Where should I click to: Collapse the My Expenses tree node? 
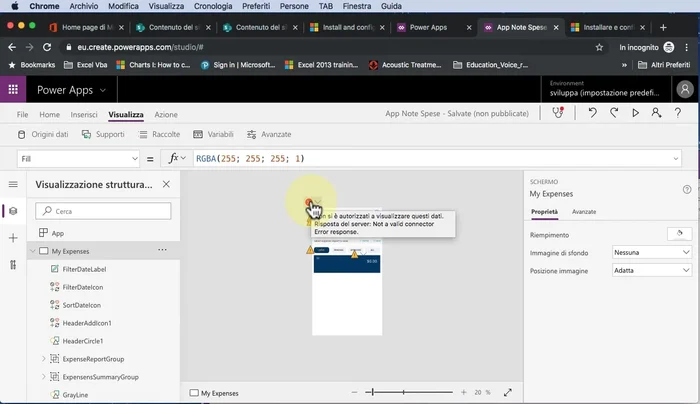click(x=33, y=251)
